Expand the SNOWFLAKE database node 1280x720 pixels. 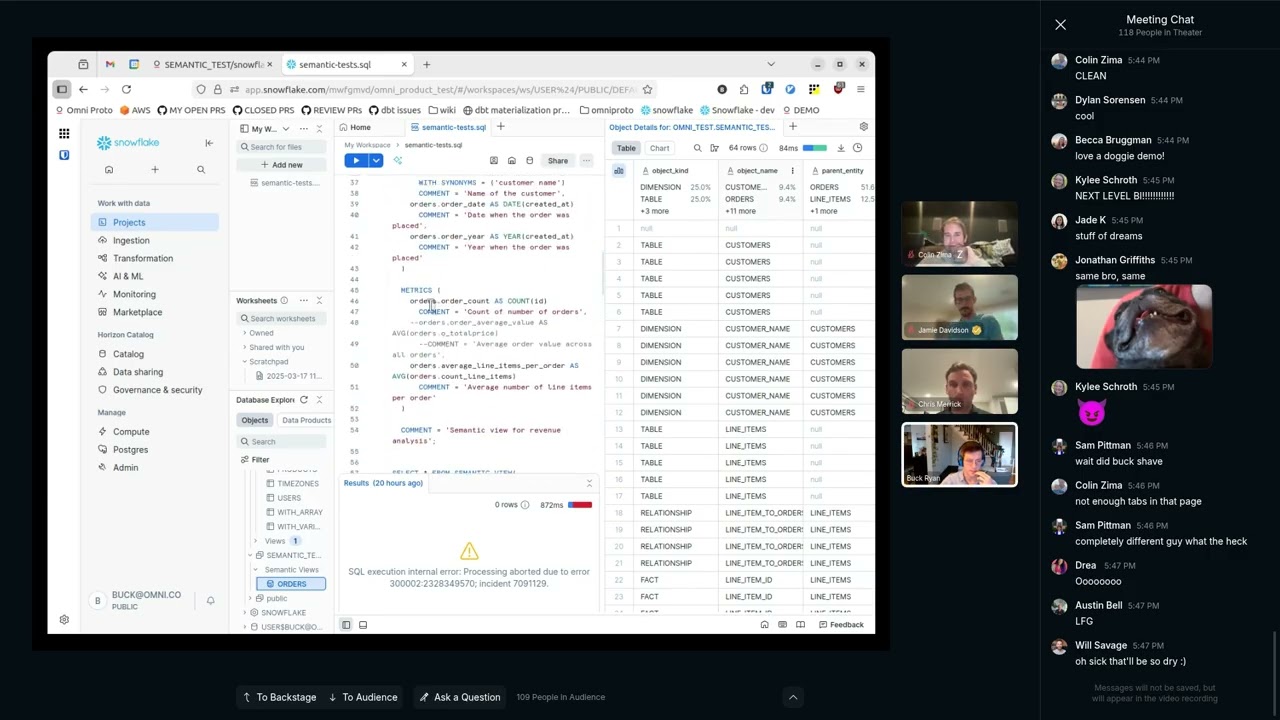tap(245, 613)
